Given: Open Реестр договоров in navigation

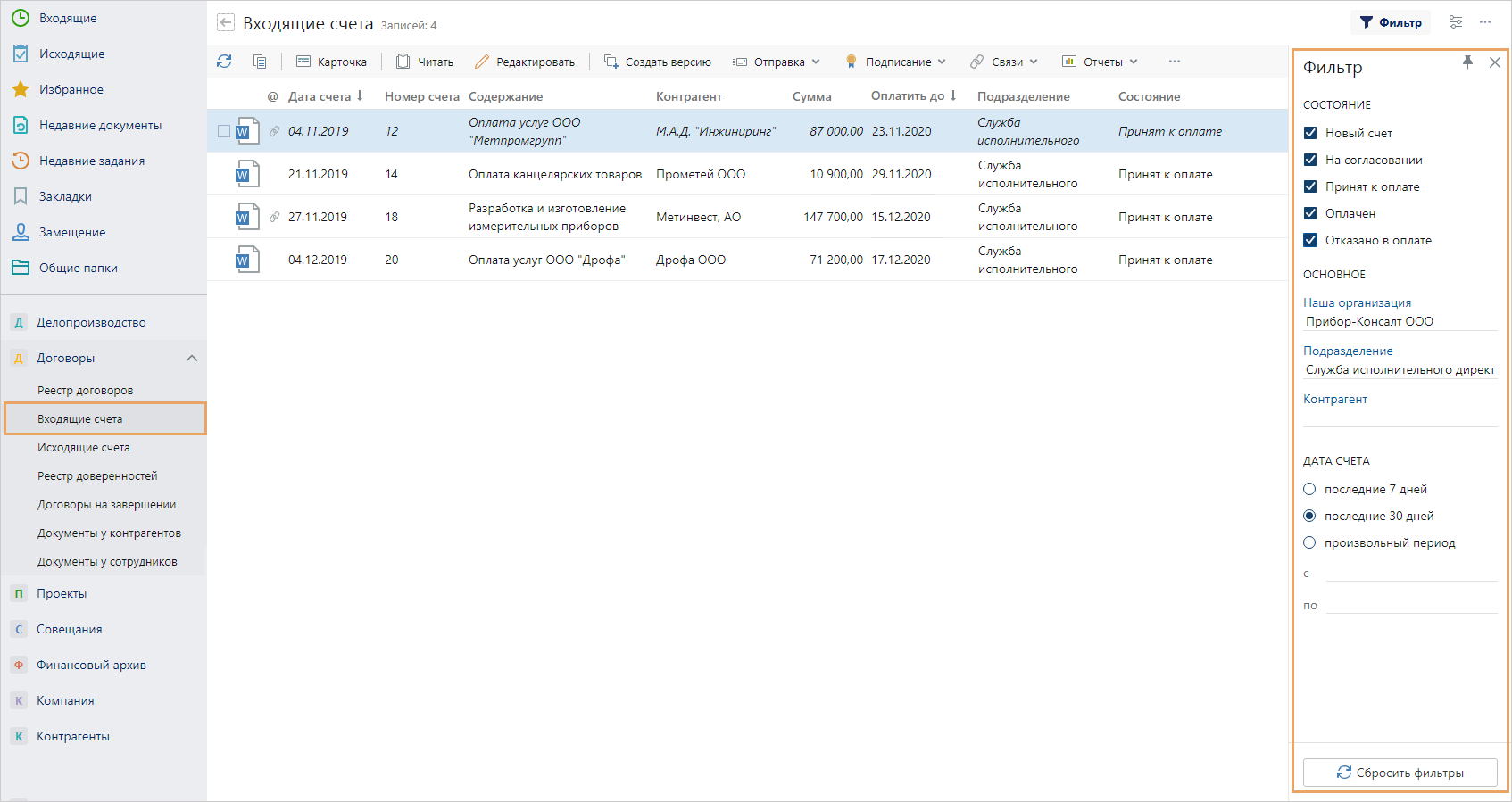Looking at the screenshot, I should coord(85,390).
